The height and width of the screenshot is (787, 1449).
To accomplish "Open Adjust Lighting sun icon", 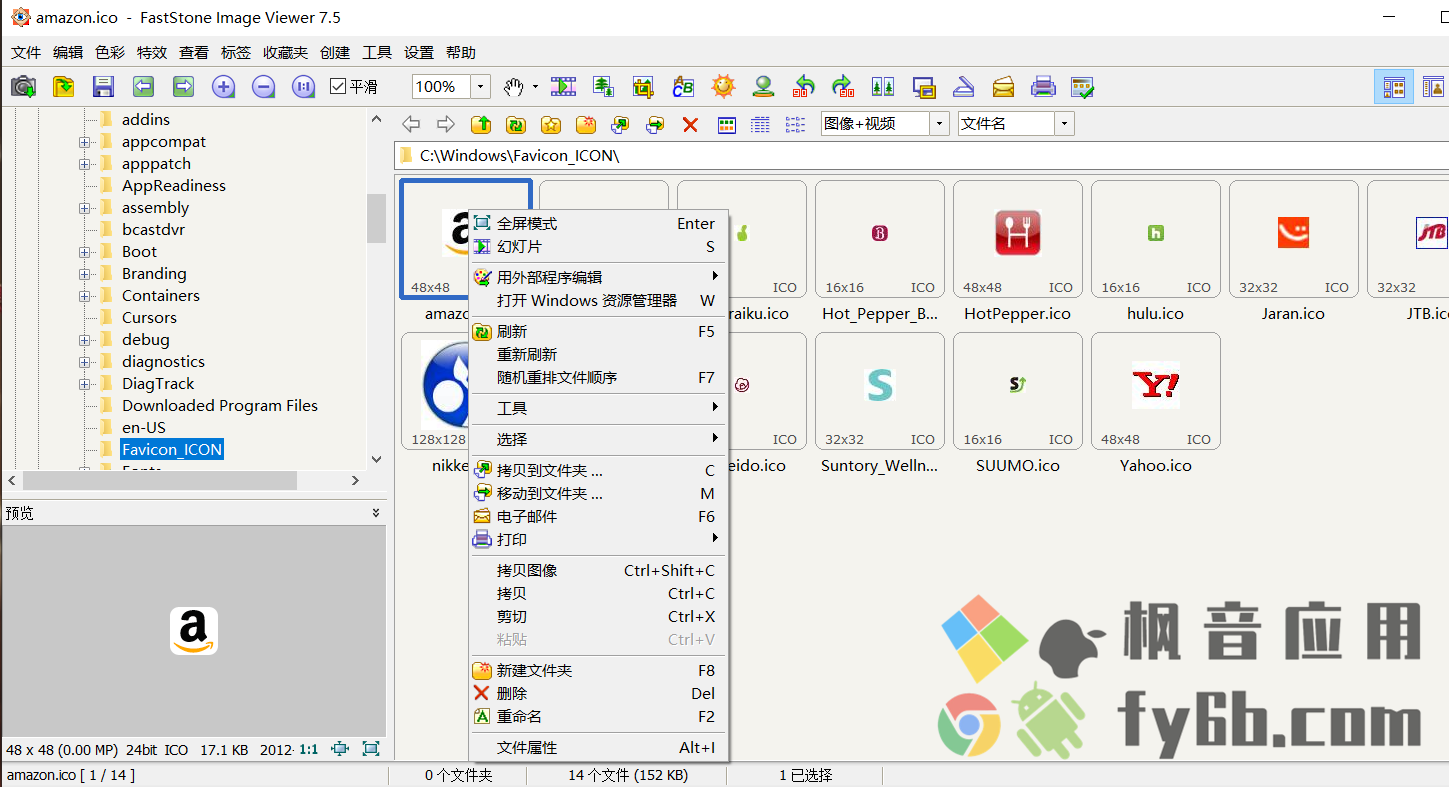I will (x=723, y=87).
